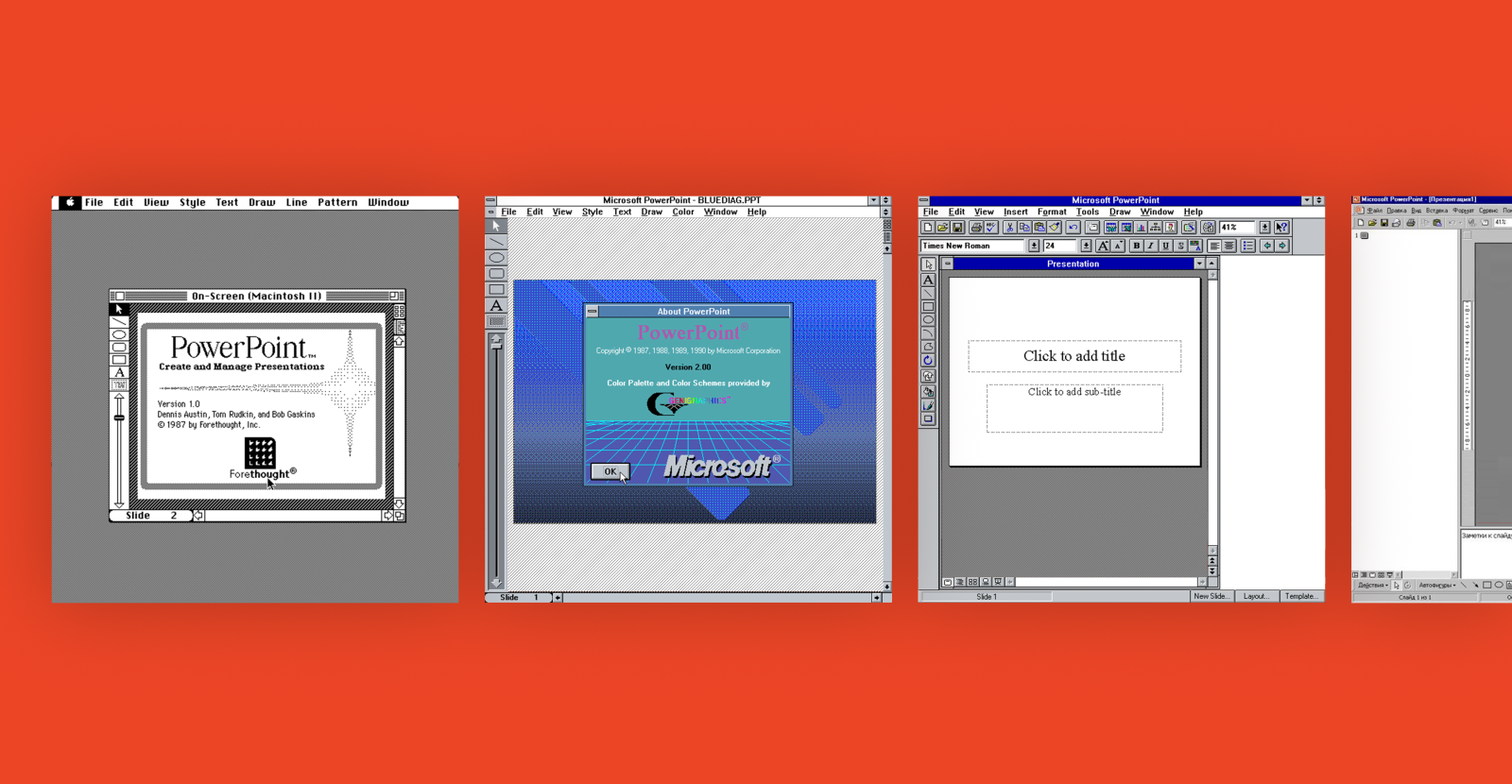This screenshot has width=1512, height=784.
Task: Open Автофигуры dropdown in Russian PowerPoint window
Action: (x=1437, y=586)
